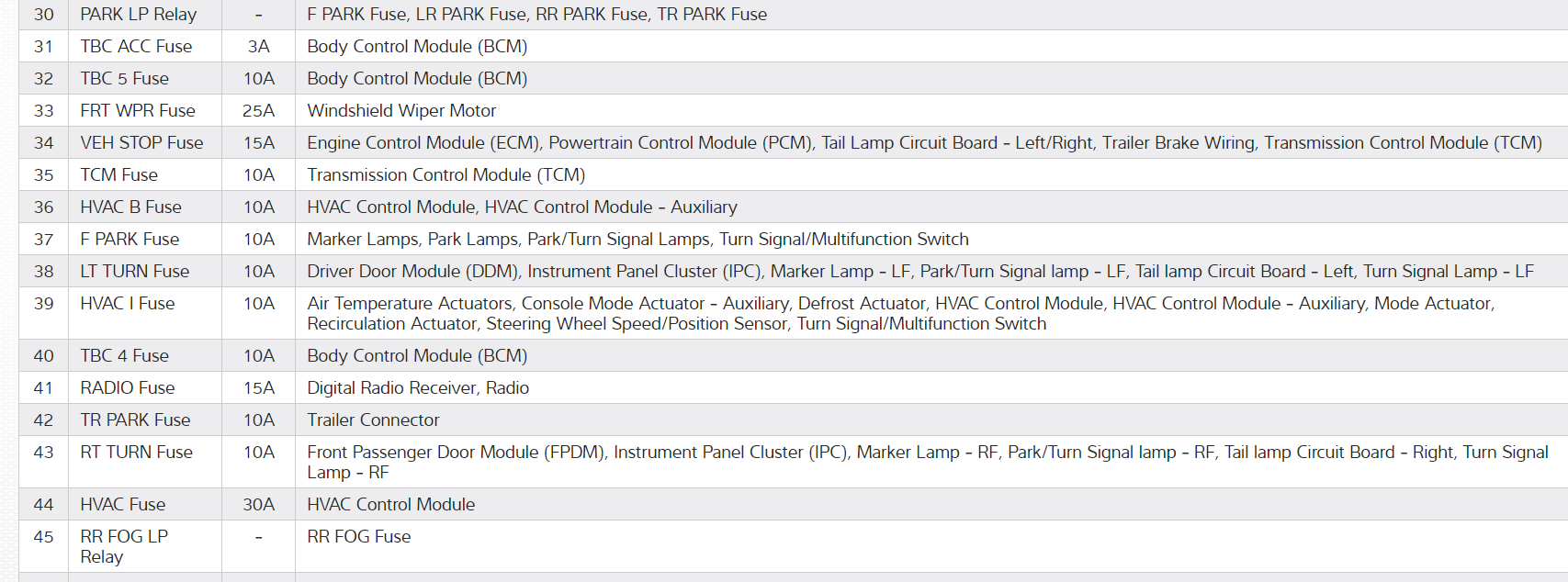Click row number 37
The width and height of the screenshot is (1568, 582).
(43, 240)
